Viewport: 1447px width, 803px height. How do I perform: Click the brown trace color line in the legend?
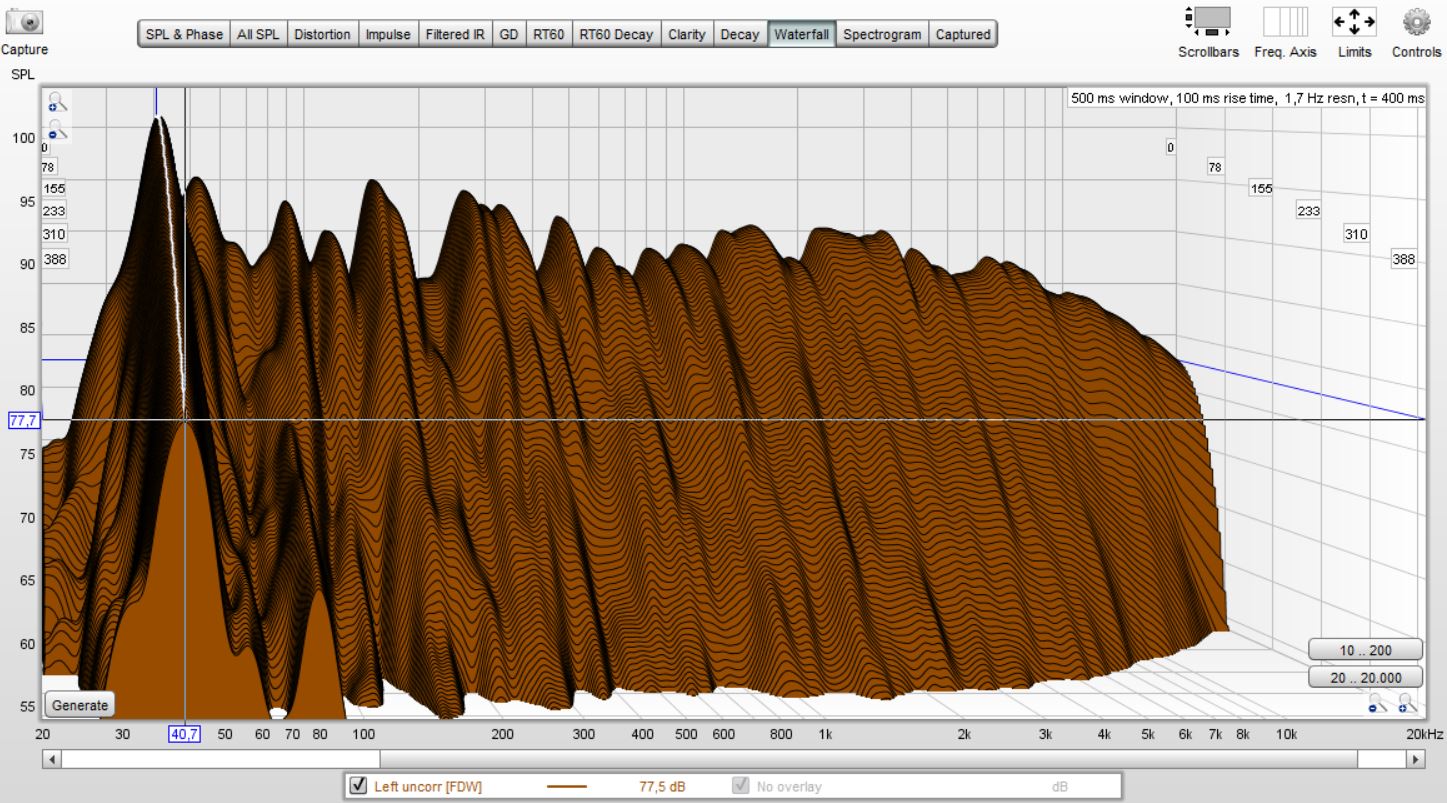(x=567, y=787)
